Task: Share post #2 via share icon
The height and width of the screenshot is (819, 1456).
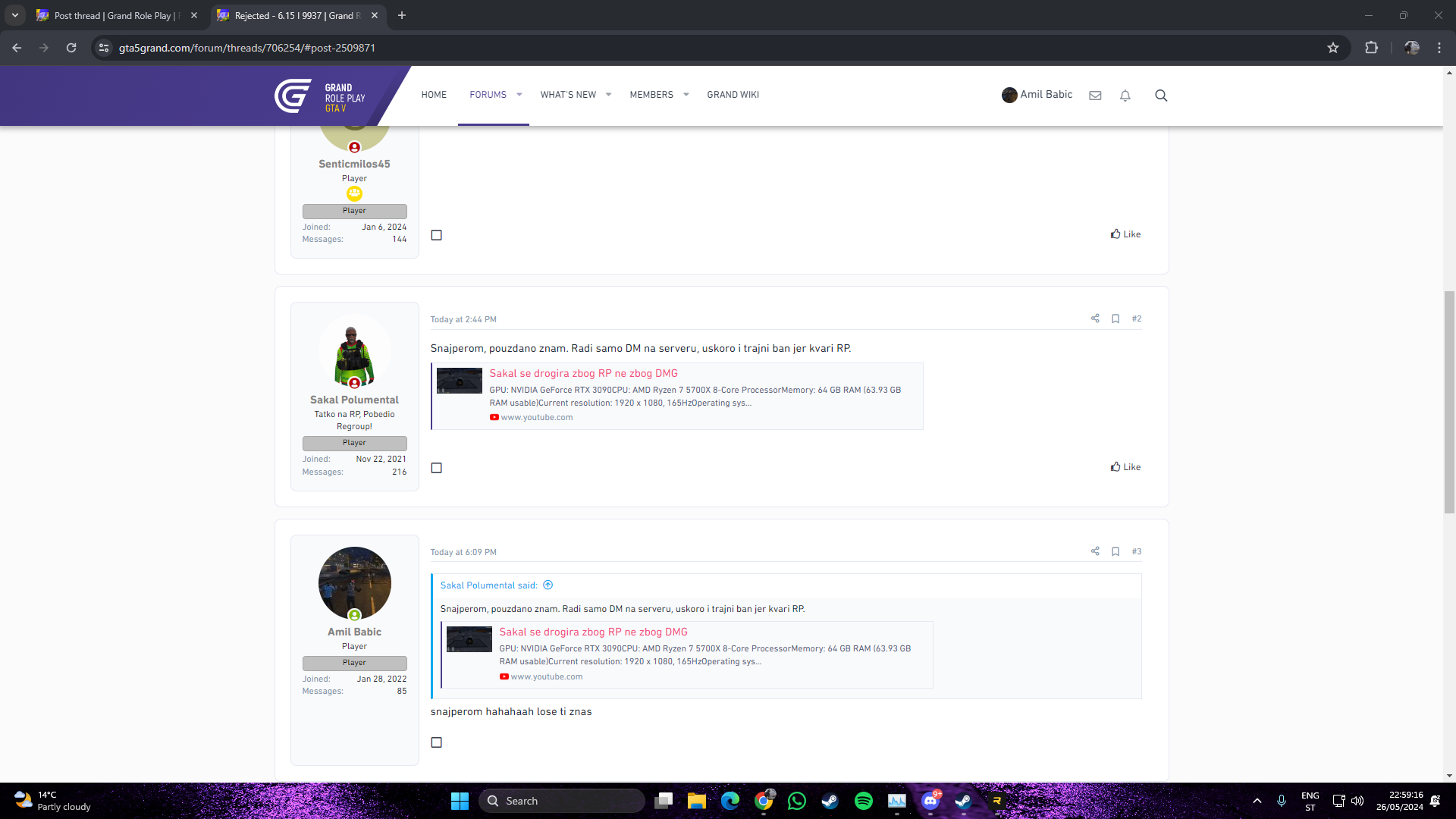Action: 1095,318
